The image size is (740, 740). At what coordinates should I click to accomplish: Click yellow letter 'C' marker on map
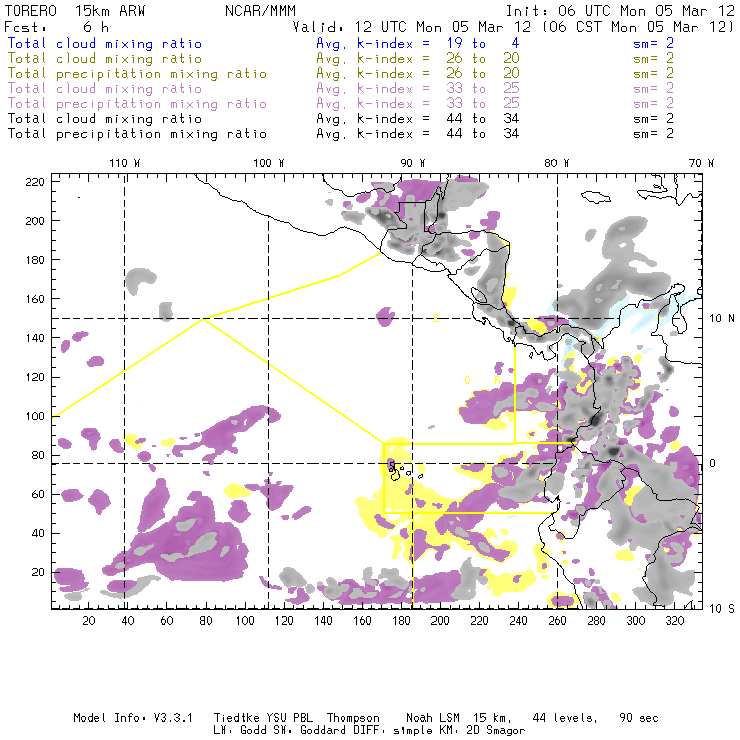467,380
